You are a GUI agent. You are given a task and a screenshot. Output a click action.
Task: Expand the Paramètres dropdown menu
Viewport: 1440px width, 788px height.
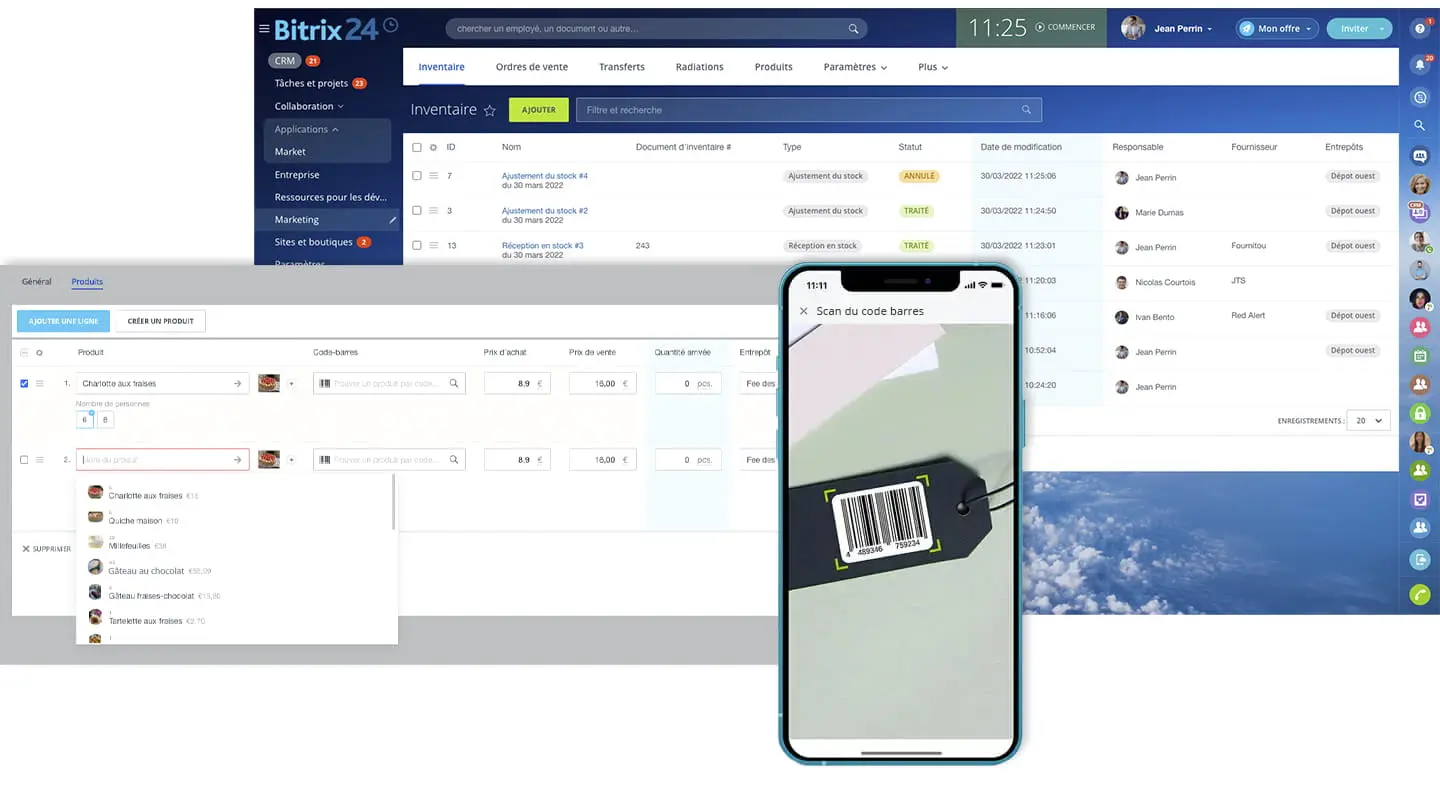[x=855, y=67]
